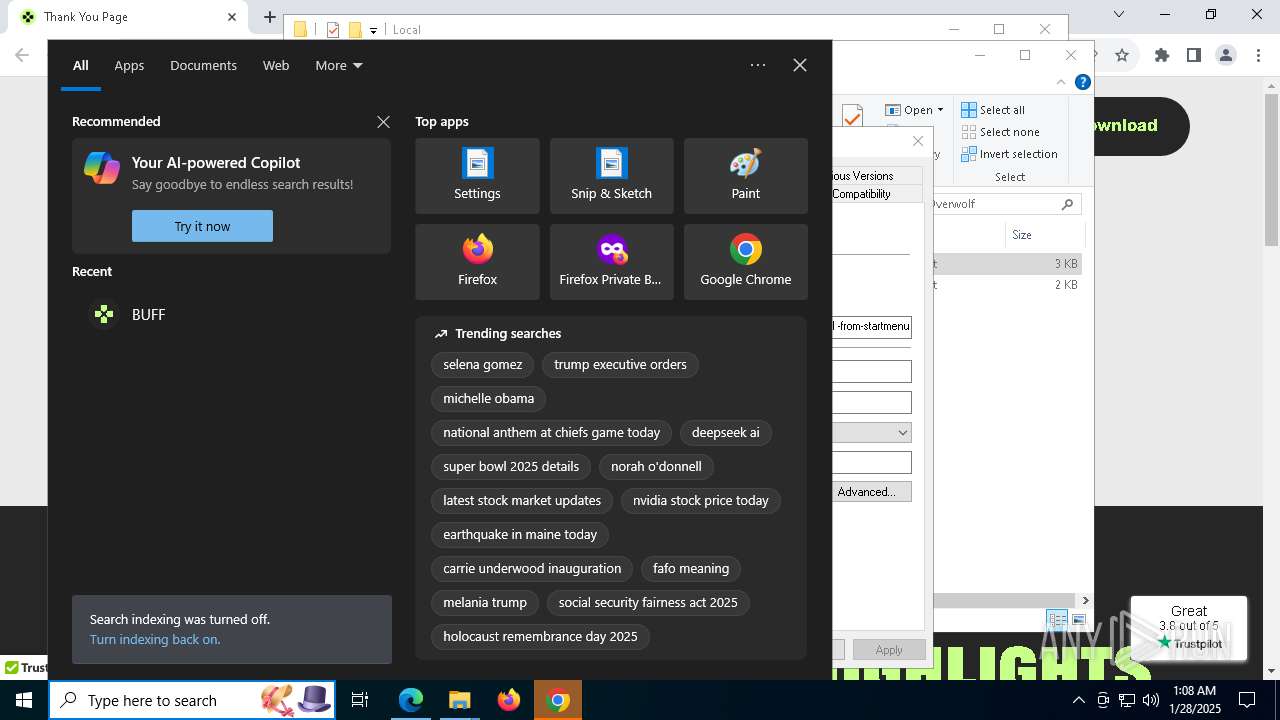Click Invert selection in Explorer ribbon

pyautogui.click(x=1009, y=154)
